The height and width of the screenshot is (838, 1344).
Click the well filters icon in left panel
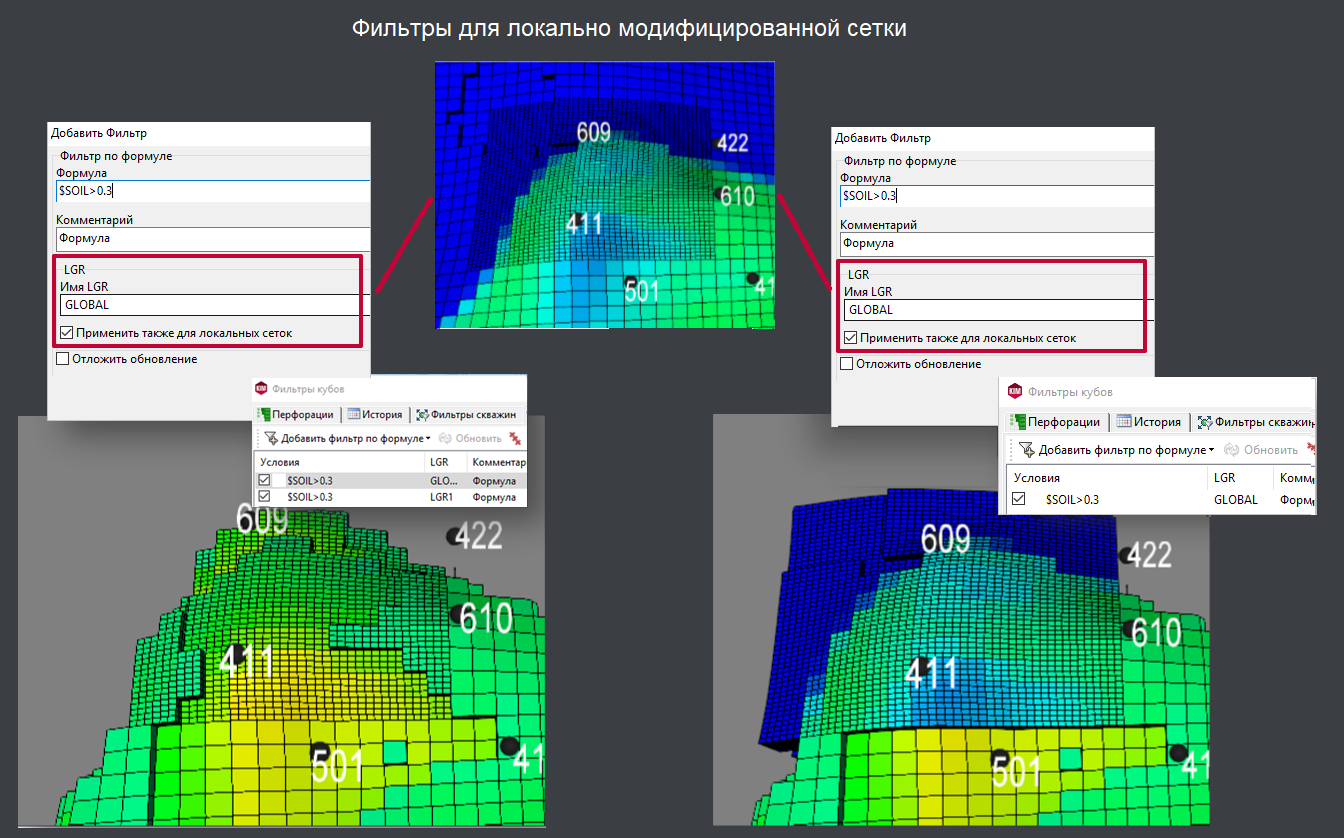pyautogui.click(x=422, y=414)
